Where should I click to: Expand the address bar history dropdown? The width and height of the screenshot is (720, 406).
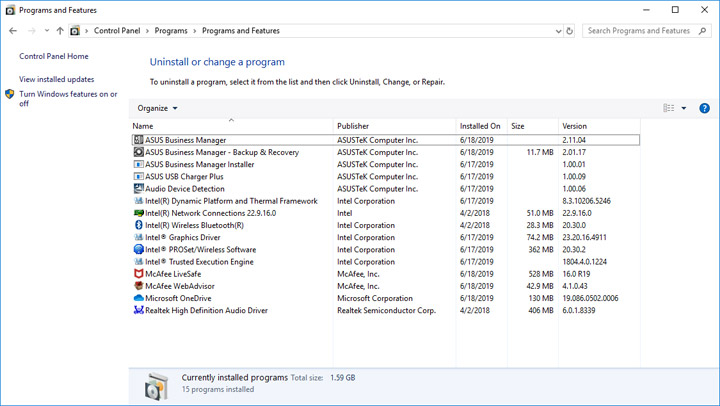(x=558, y=31)
